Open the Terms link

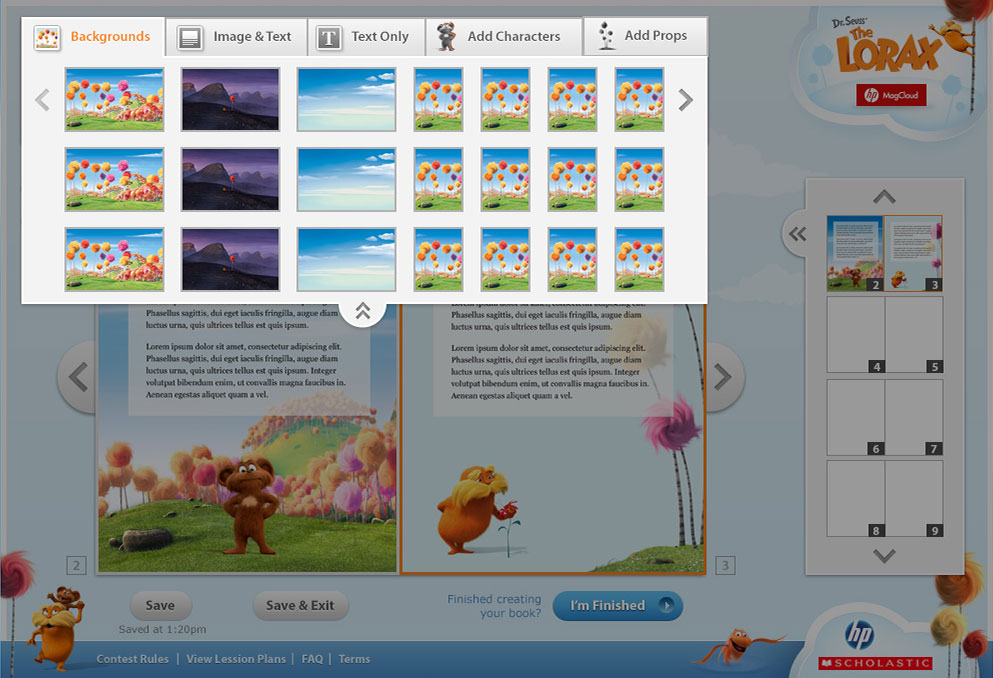[354, 659]
